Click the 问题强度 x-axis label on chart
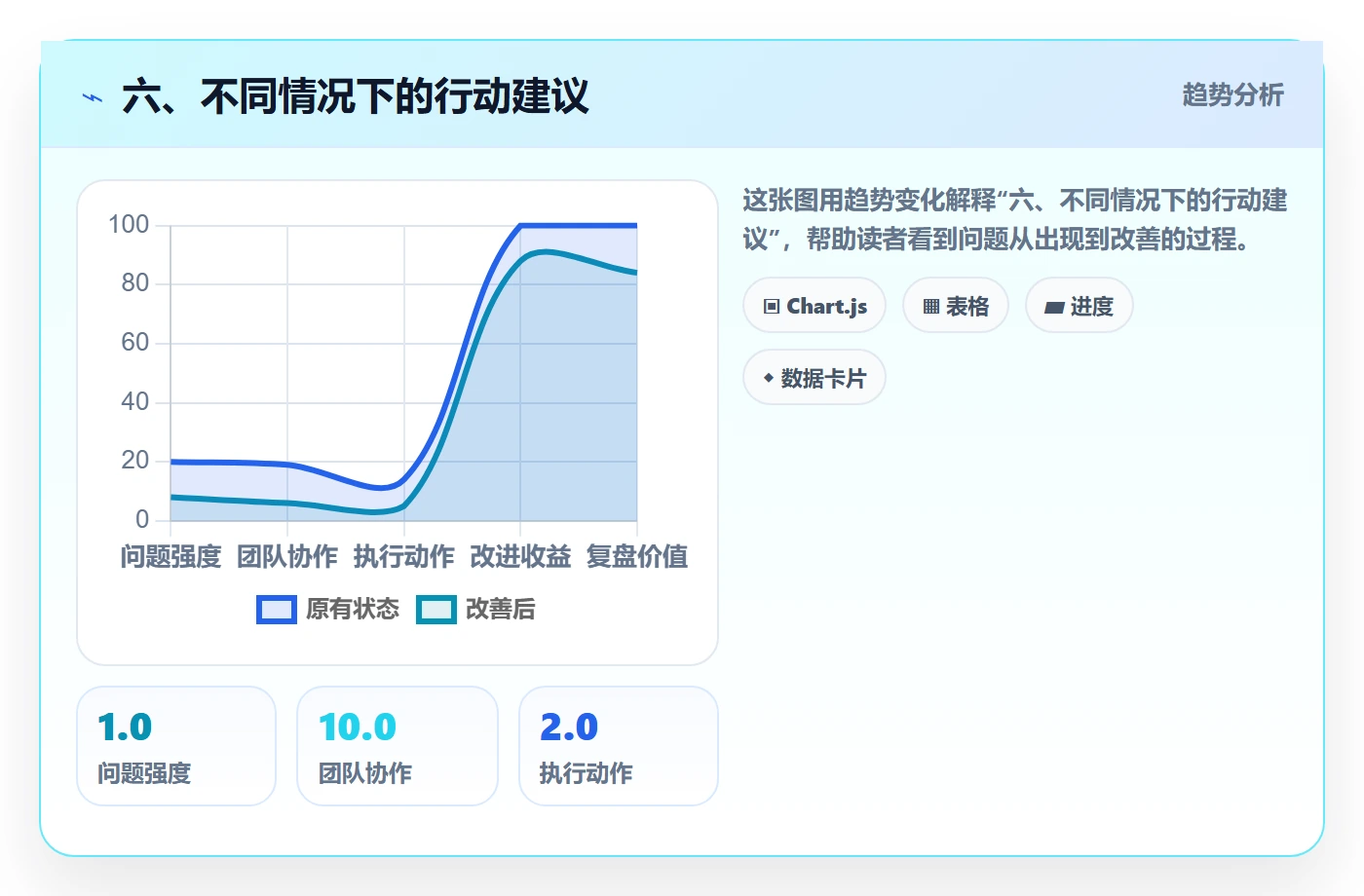Screen dimensions: 1364x896 point(171,557)
